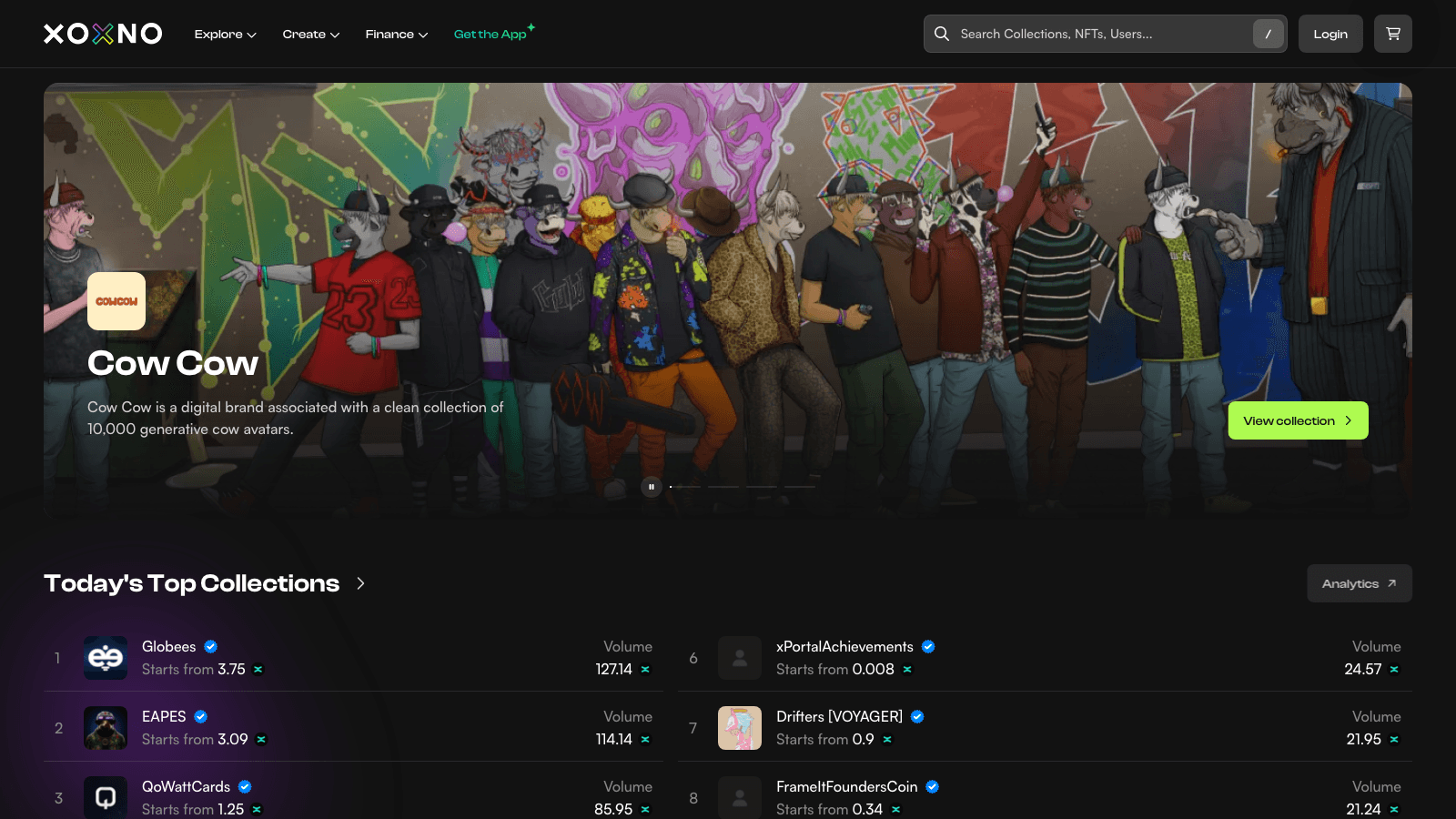Click the Login button
The image size is (1456, 819).
click(x=1330, y=34)
